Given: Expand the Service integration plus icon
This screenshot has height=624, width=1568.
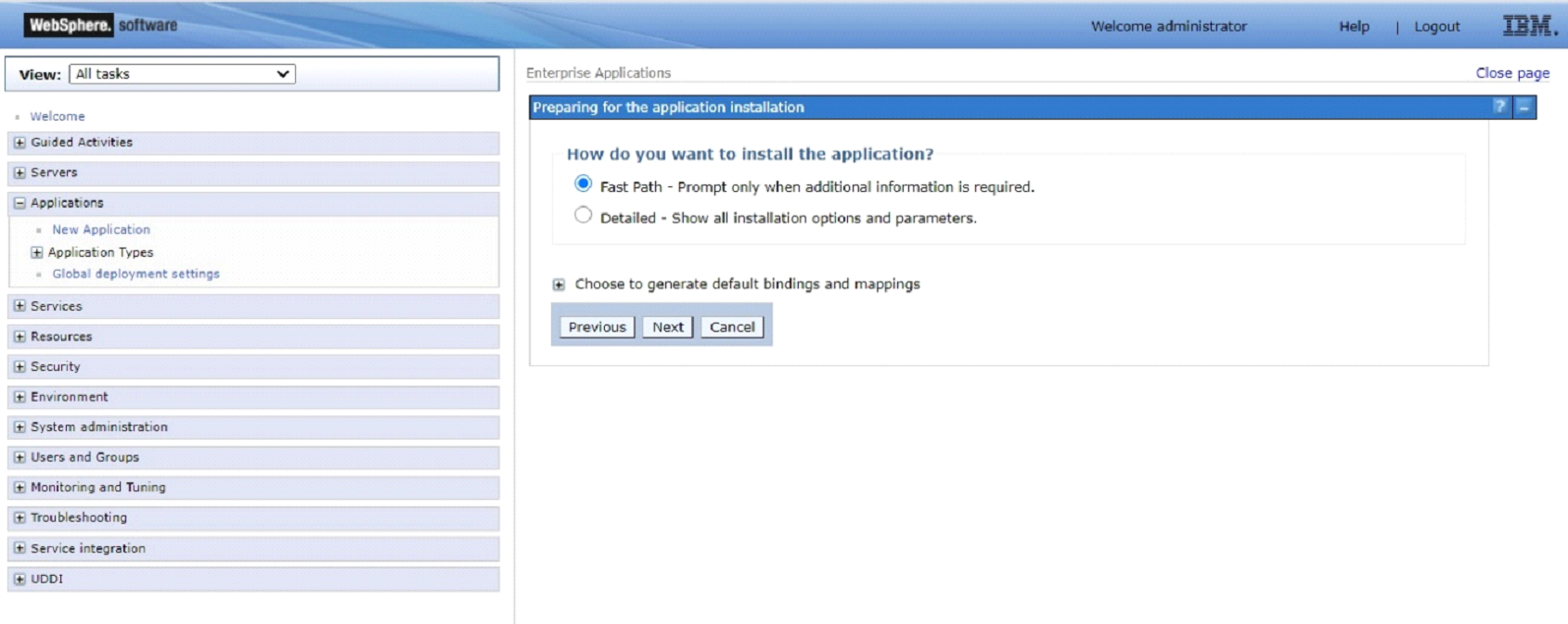Looking at the screenshot, I should (19, 548).
